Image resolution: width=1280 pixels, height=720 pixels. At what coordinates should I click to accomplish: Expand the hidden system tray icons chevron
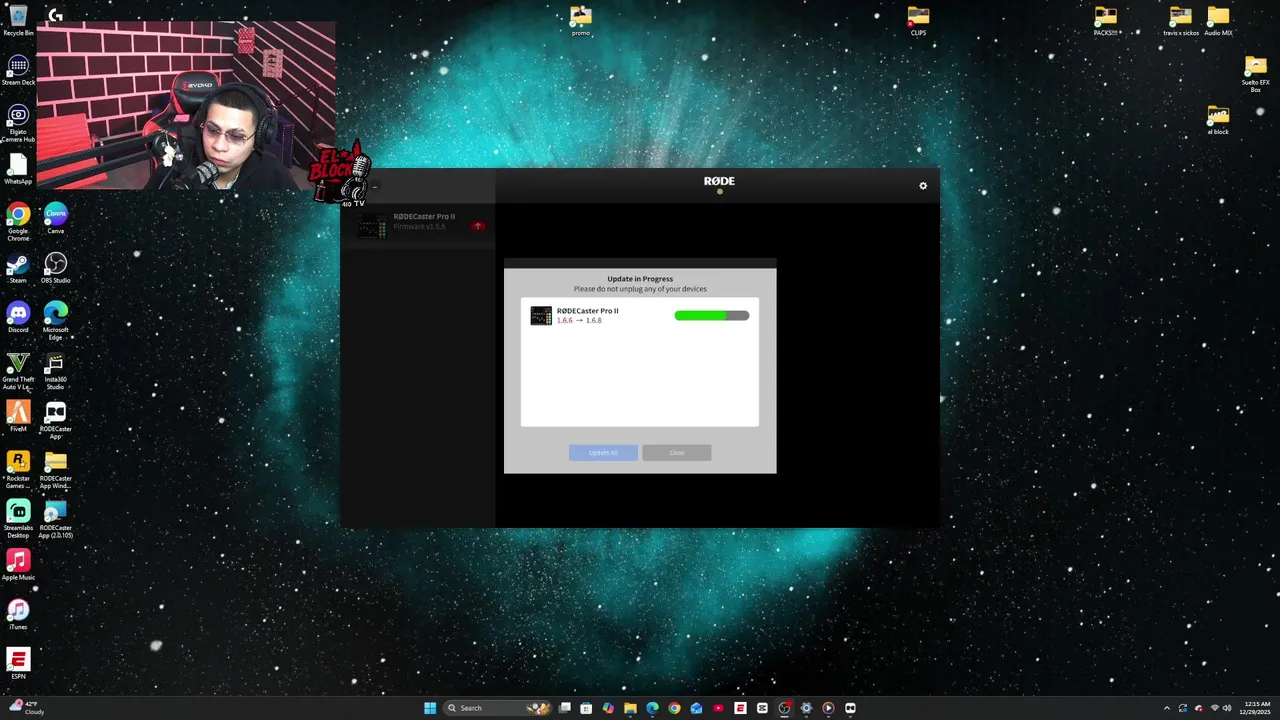pos(1166,708)
